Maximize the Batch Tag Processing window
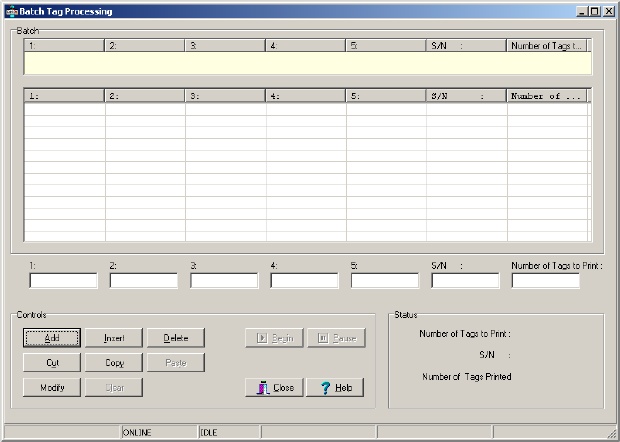The height and width of the screenshot is (442, 620). pos(594,11)
